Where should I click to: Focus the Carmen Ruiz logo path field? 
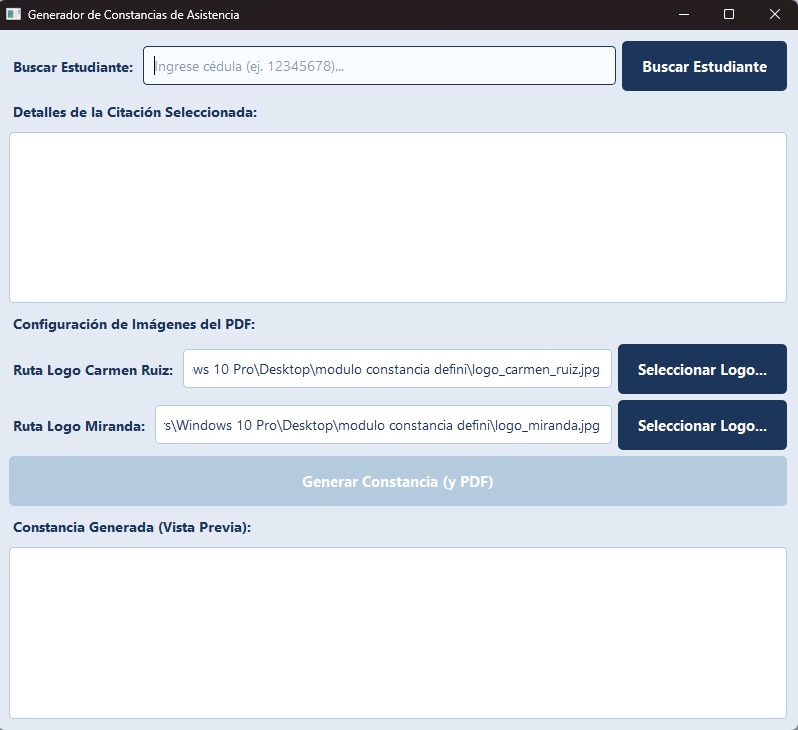point(396,369)
